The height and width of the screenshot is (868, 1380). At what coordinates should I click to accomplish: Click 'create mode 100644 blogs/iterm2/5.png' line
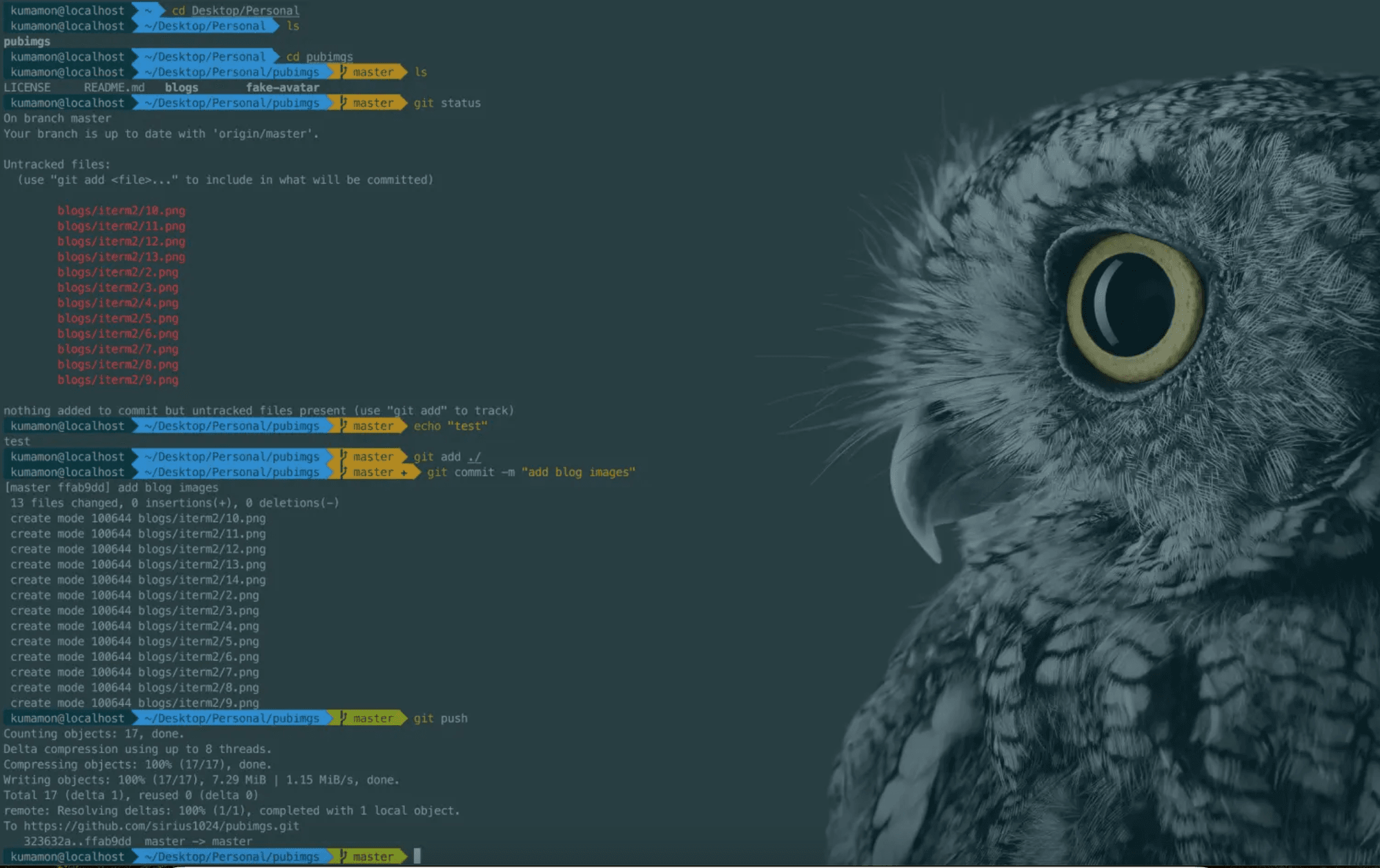pyautogui.click(x=135, y=641)
